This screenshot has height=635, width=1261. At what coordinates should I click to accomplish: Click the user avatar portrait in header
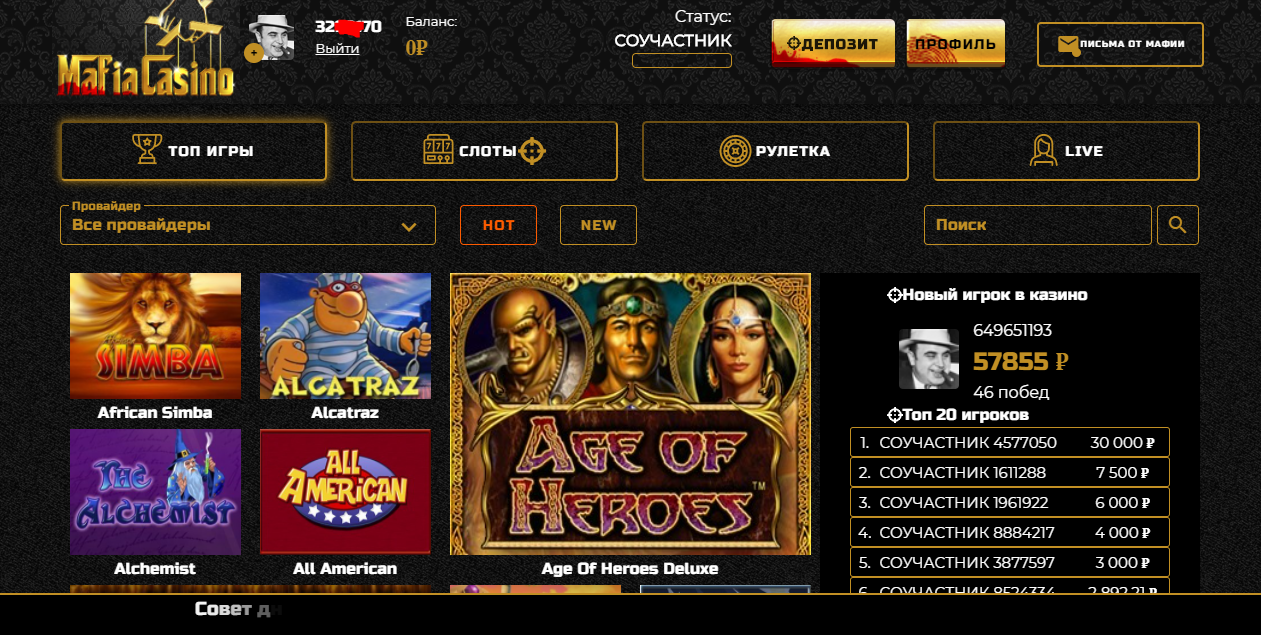272,38
